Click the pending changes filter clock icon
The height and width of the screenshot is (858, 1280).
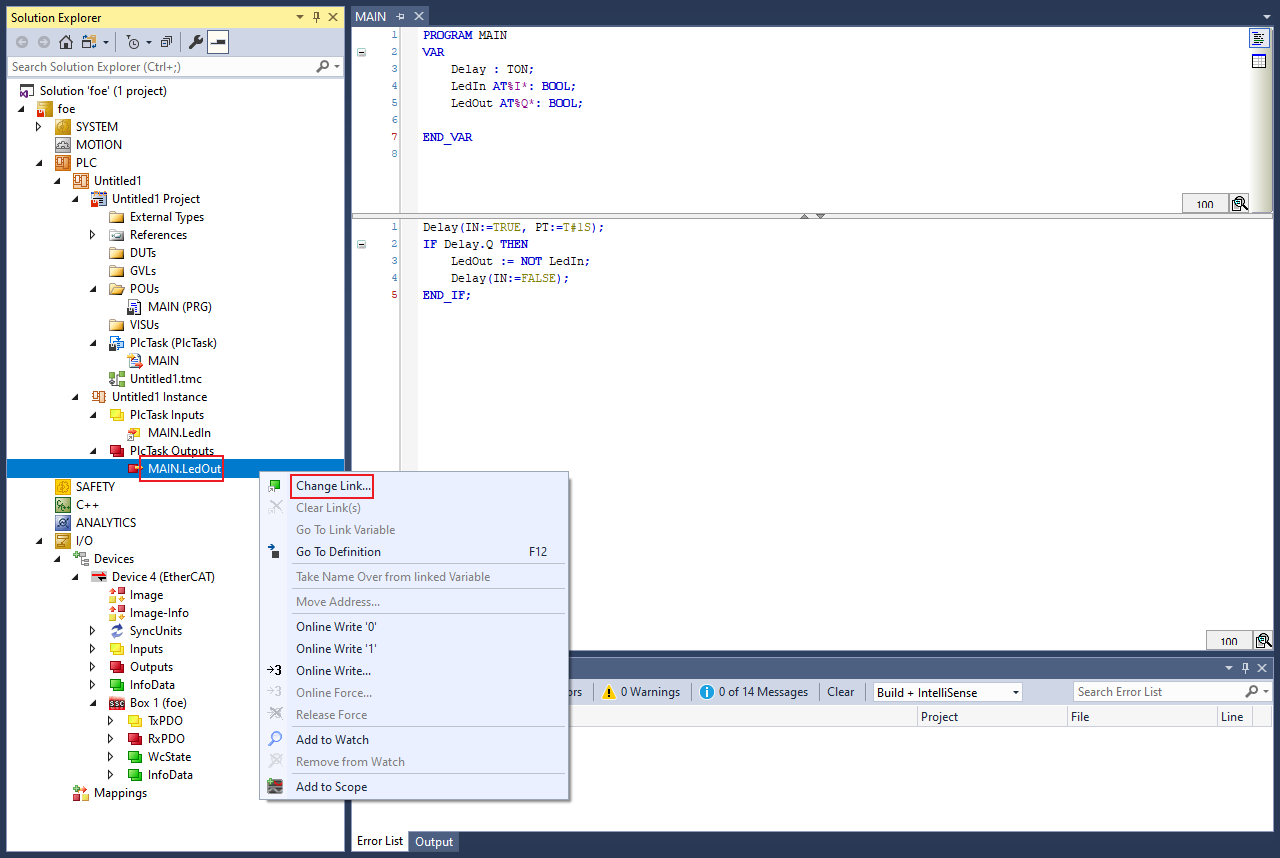[132, 42]
